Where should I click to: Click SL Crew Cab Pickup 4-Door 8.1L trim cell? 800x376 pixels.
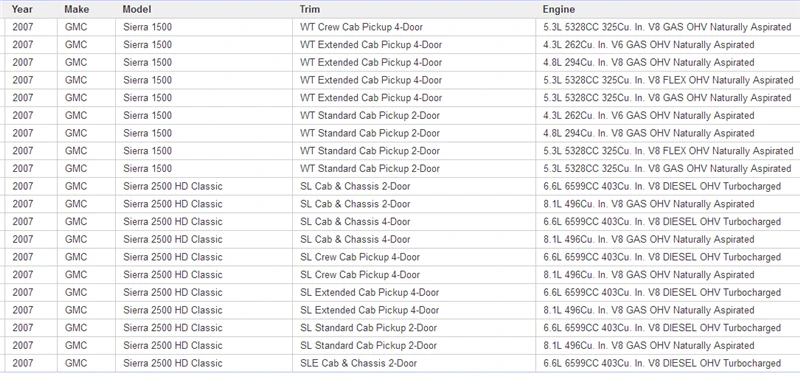tap(360, 275)
